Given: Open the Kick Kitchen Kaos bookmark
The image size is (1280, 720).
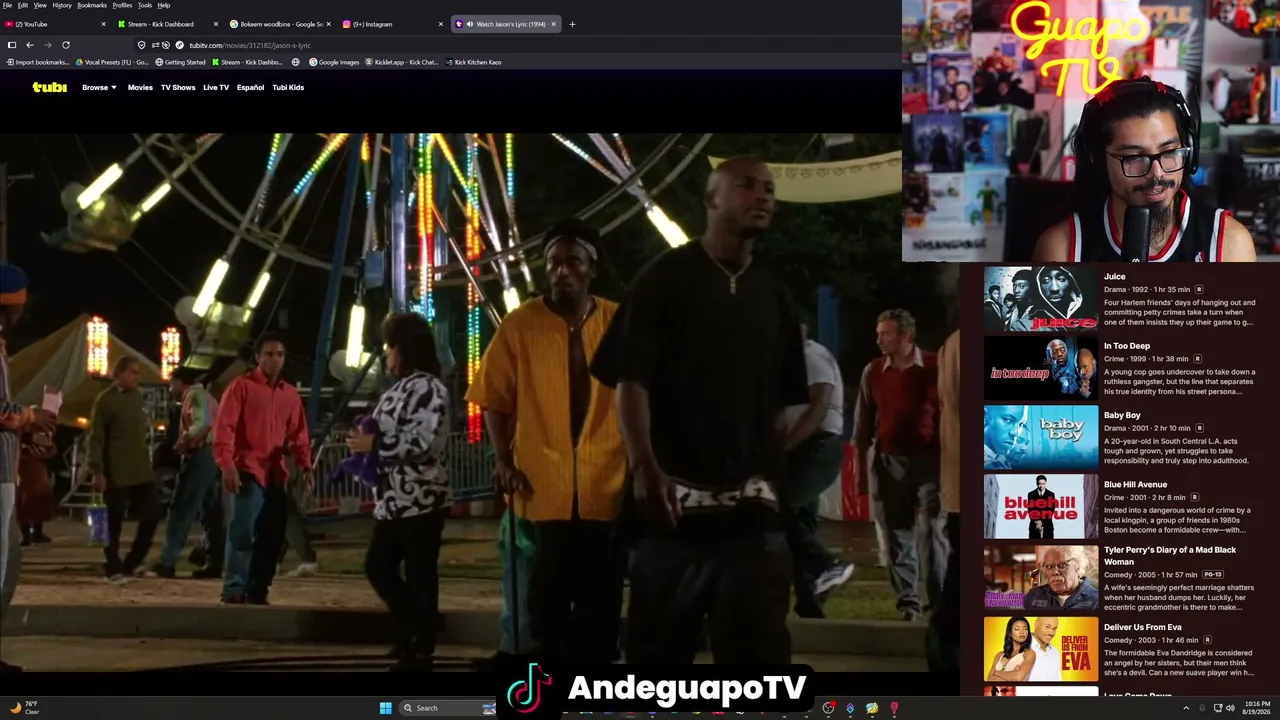Looking at the screenshot, I should 473,62.
